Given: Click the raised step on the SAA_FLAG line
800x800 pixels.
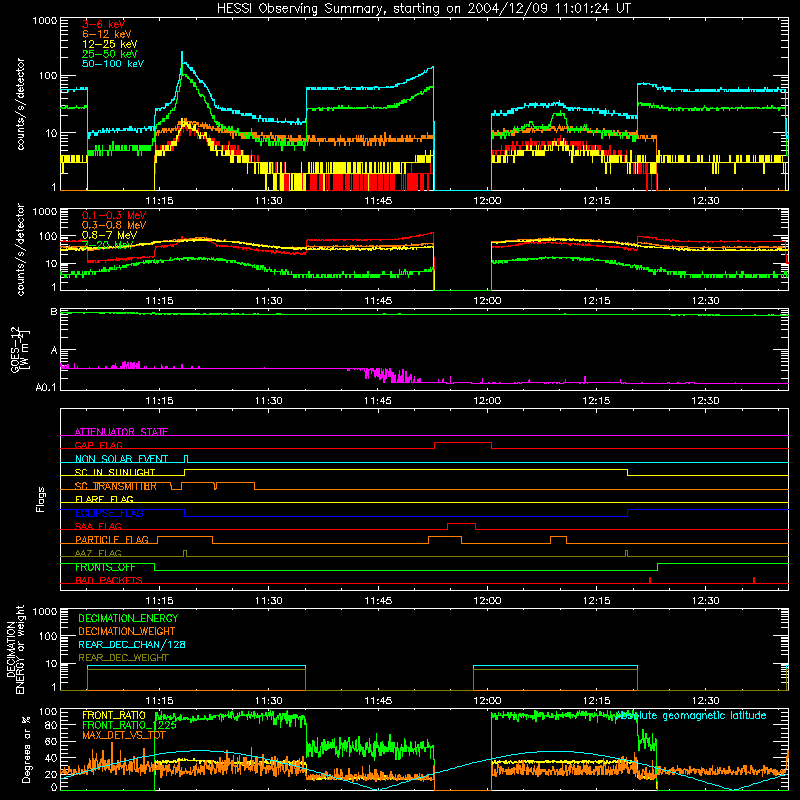Looking at the screenshot, I should [x=461, y=524].
